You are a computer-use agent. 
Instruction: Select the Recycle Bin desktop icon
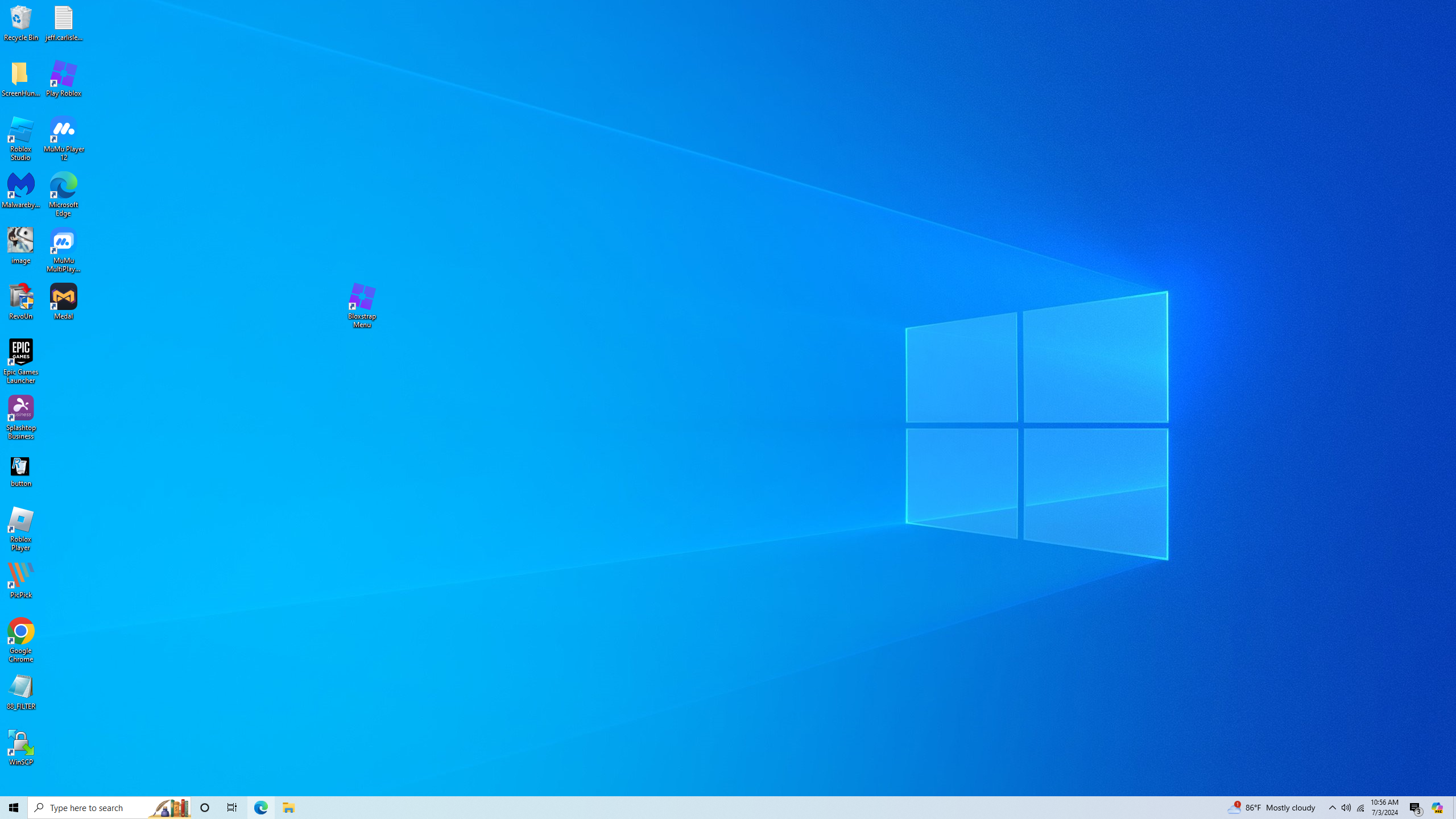point(21,23)
